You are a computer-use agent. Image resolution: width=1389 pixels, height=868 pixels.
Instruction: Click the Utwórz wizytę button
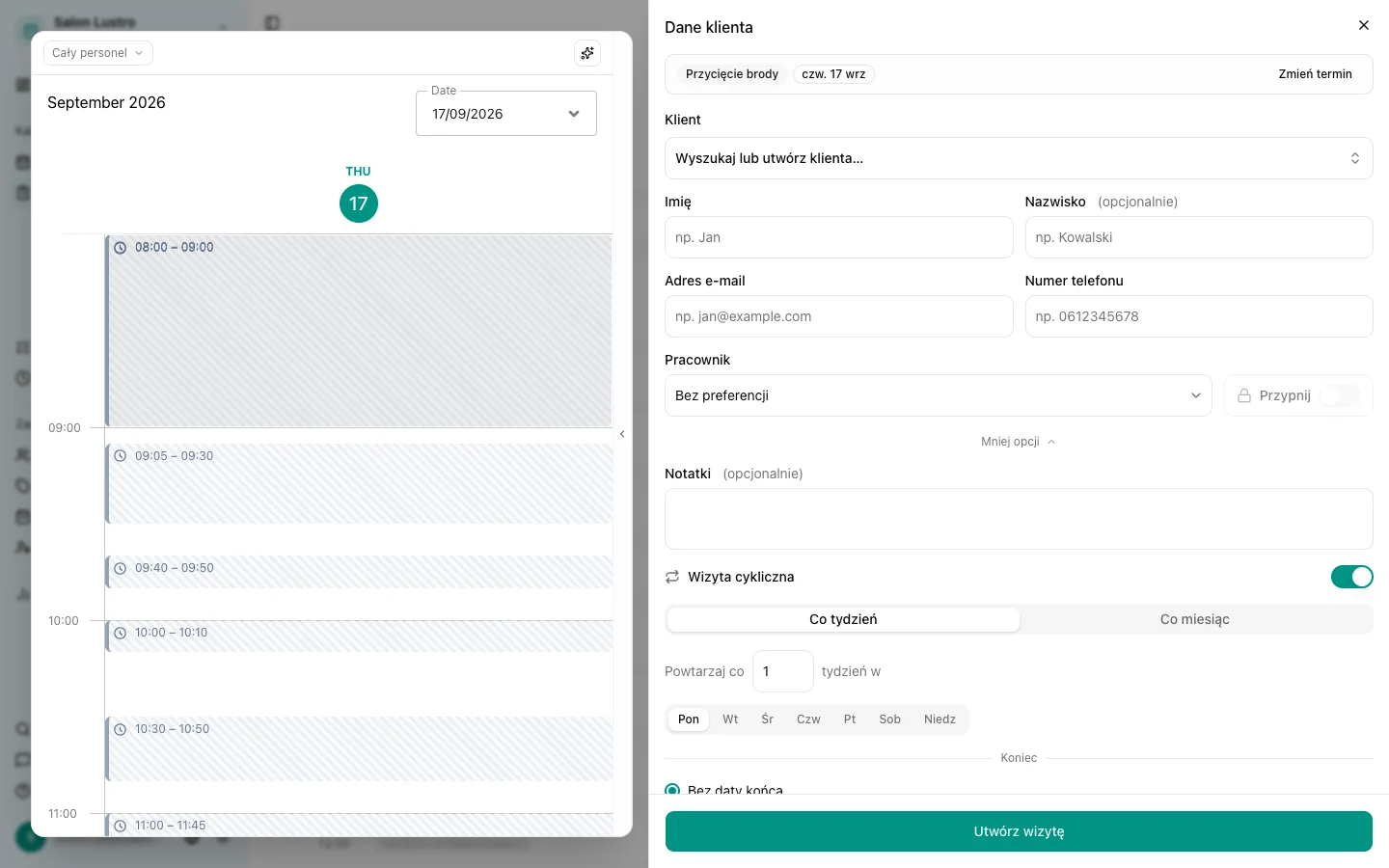pos(1019,831)
